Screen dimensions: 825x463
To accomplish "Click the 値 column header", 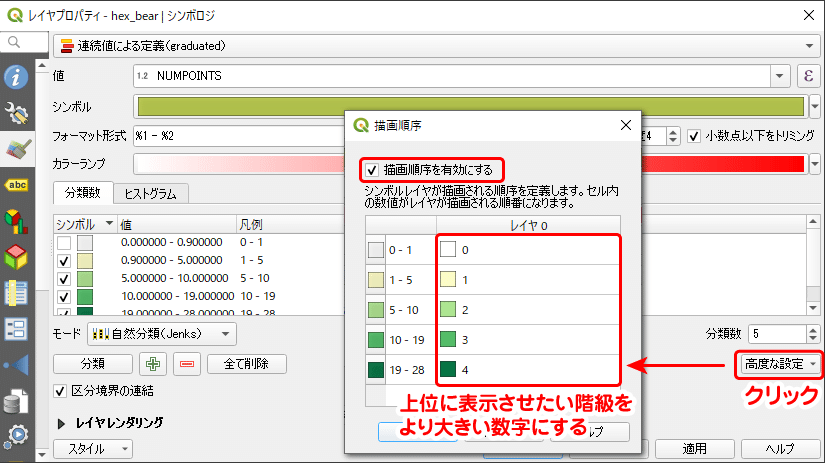I will pos(177,225).
